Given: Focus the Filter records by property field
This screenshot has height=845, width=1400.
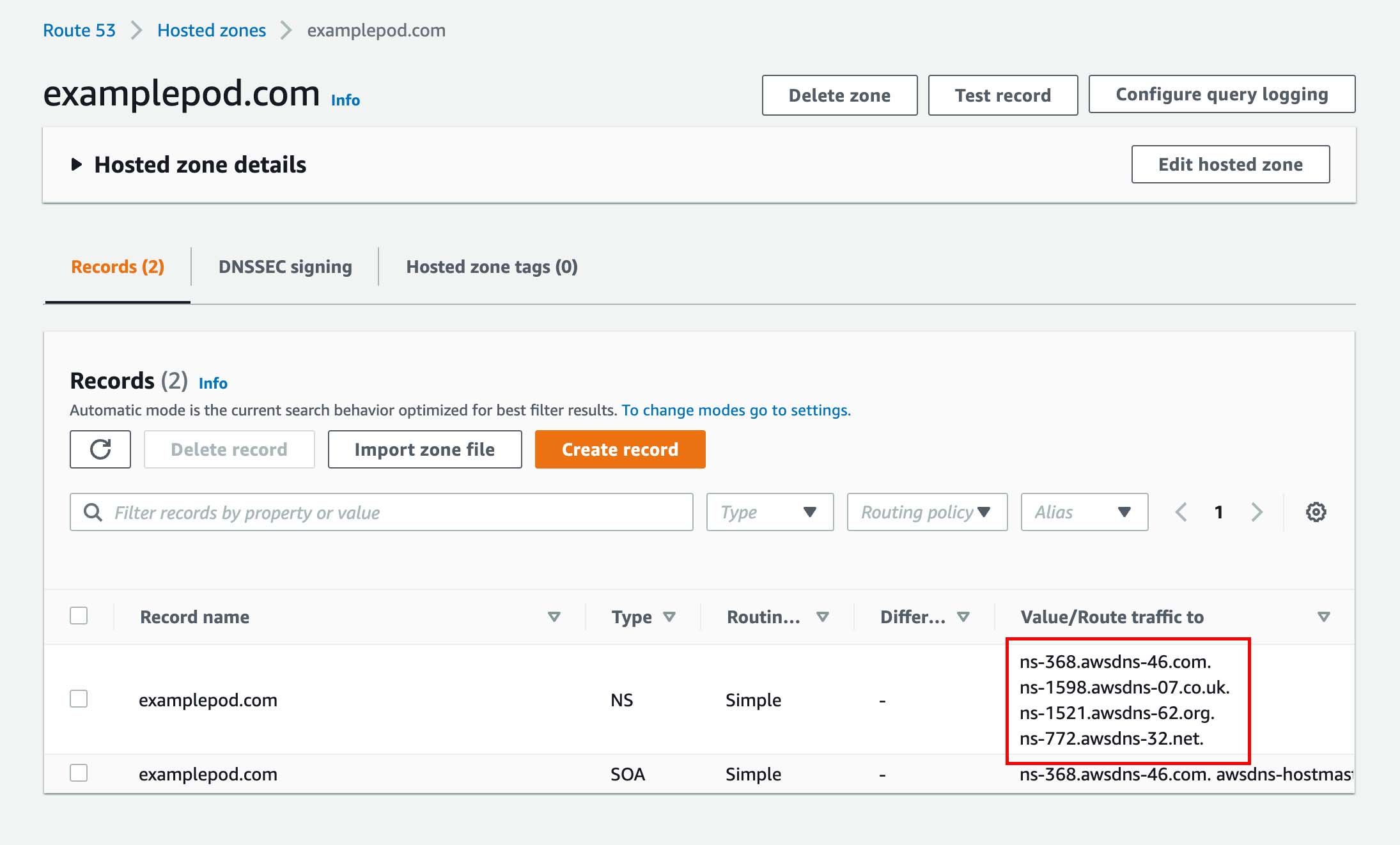Looking at the screenshot, I should 381,512.
